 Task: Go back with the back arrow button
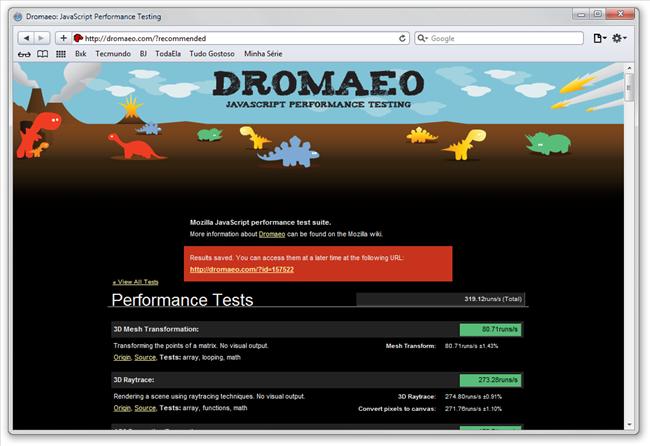tap(26, 38)
